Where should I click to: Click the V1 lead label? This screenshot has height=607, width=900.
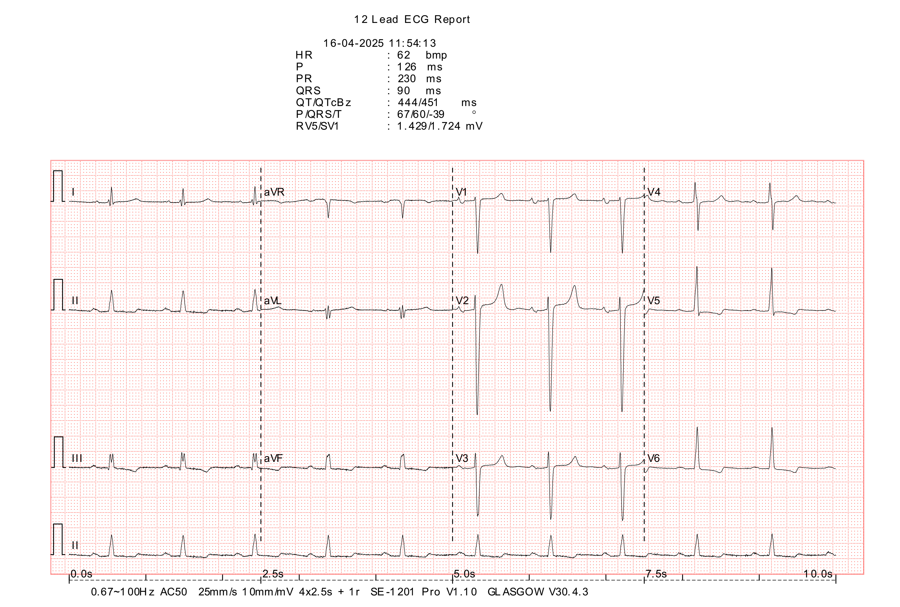[x=462, y=191]
